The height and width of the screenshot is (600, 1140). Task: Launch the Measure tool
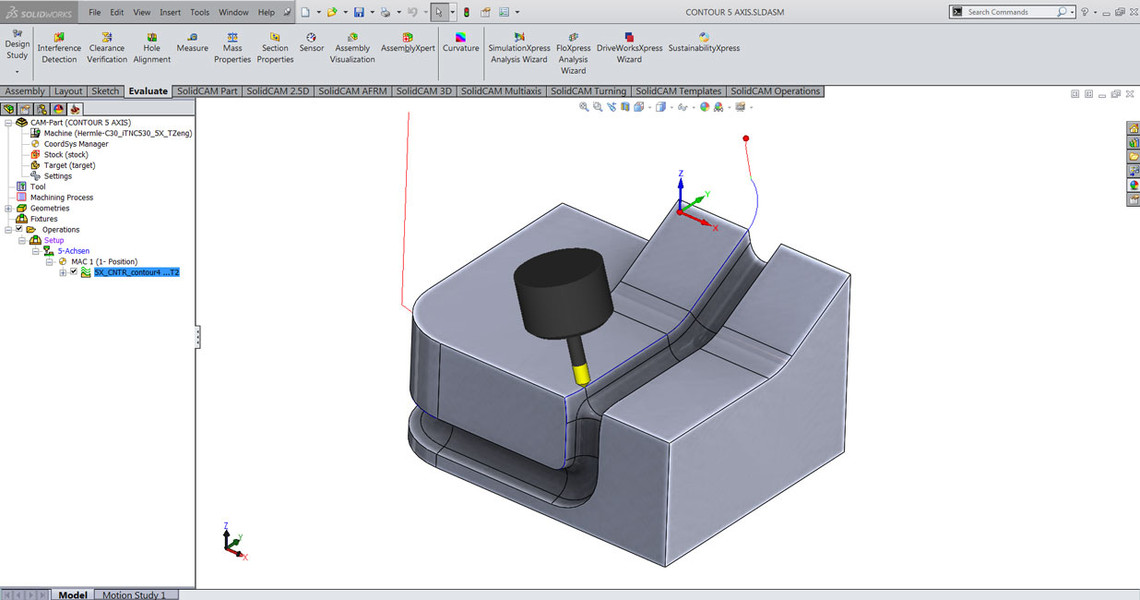[x=192, y=42]
